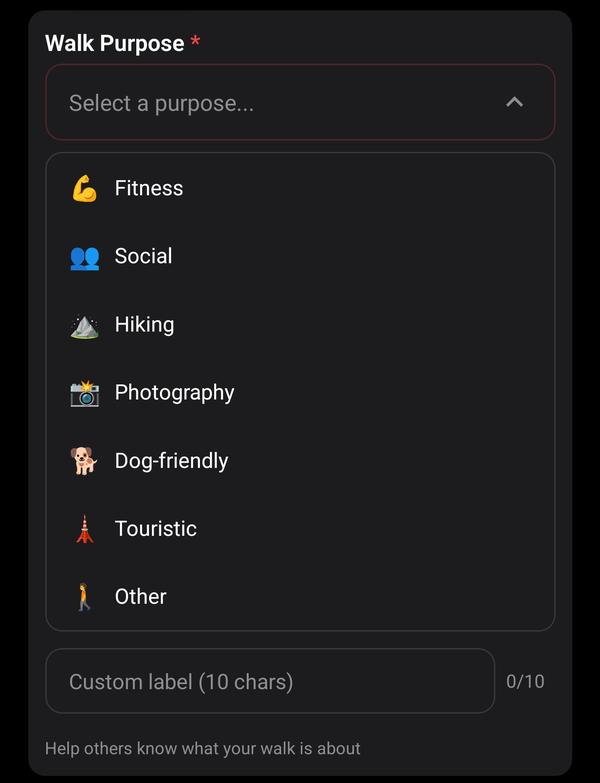The image size is (600, 783).
Task: Choose the Dog-friendly option
Action: tap(172, 460)
